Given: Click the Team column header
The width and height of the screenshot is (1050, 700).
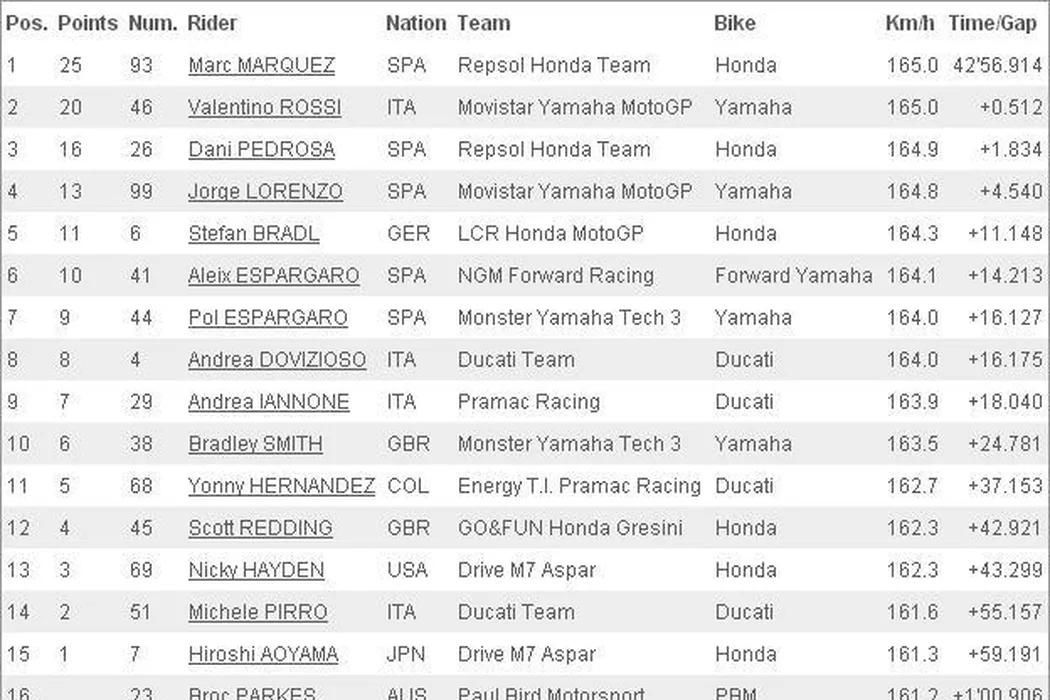Looking at the screenshot, I should tap(483, 23).
